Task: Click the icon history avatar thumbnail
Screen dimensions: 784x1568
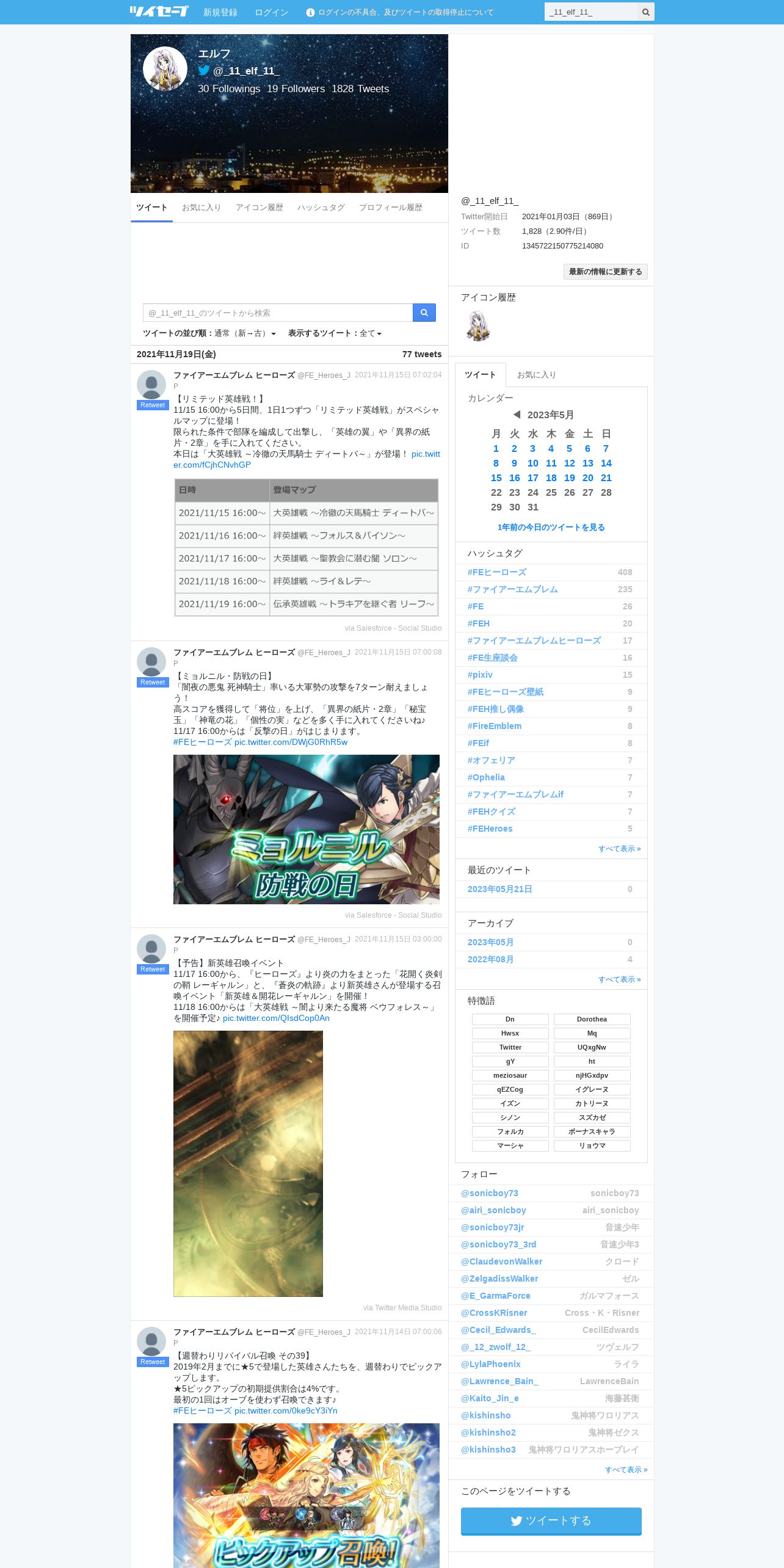Action: pyautogui.click(x=478, y=325)
